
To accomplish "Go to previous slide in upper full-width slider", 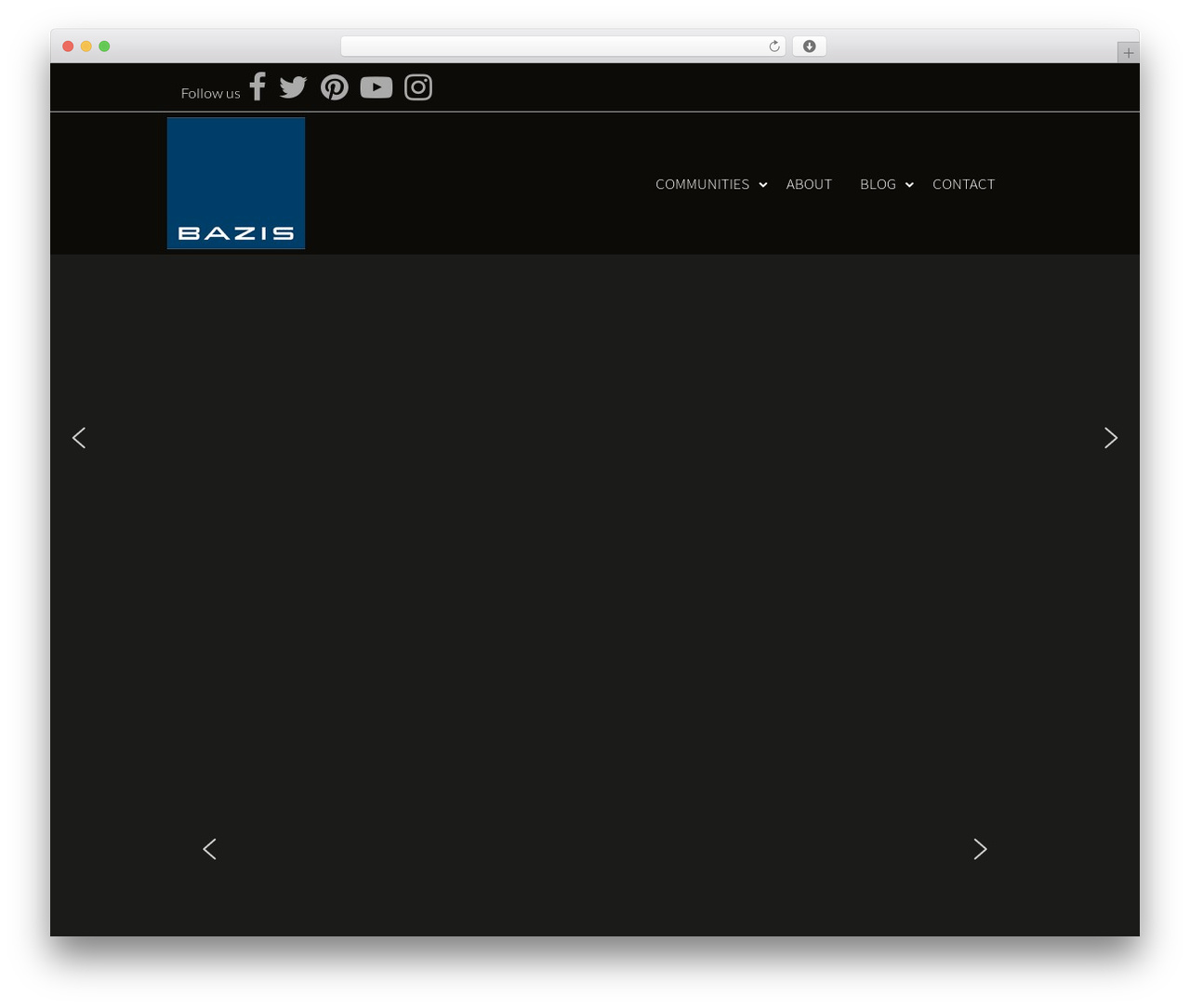I will [x=79, y=438].
